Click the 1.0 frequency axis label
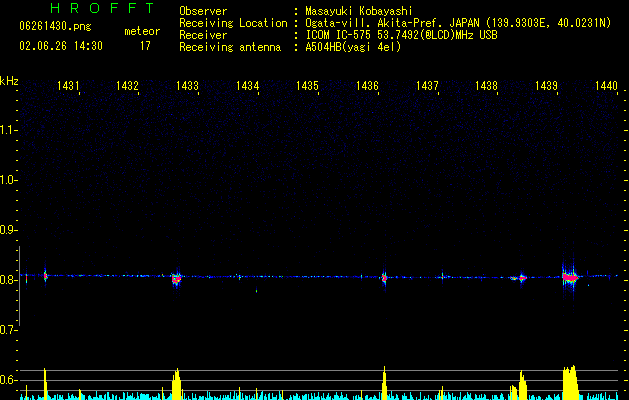This screenshot has height=400, width=629. tap(8, 181)
